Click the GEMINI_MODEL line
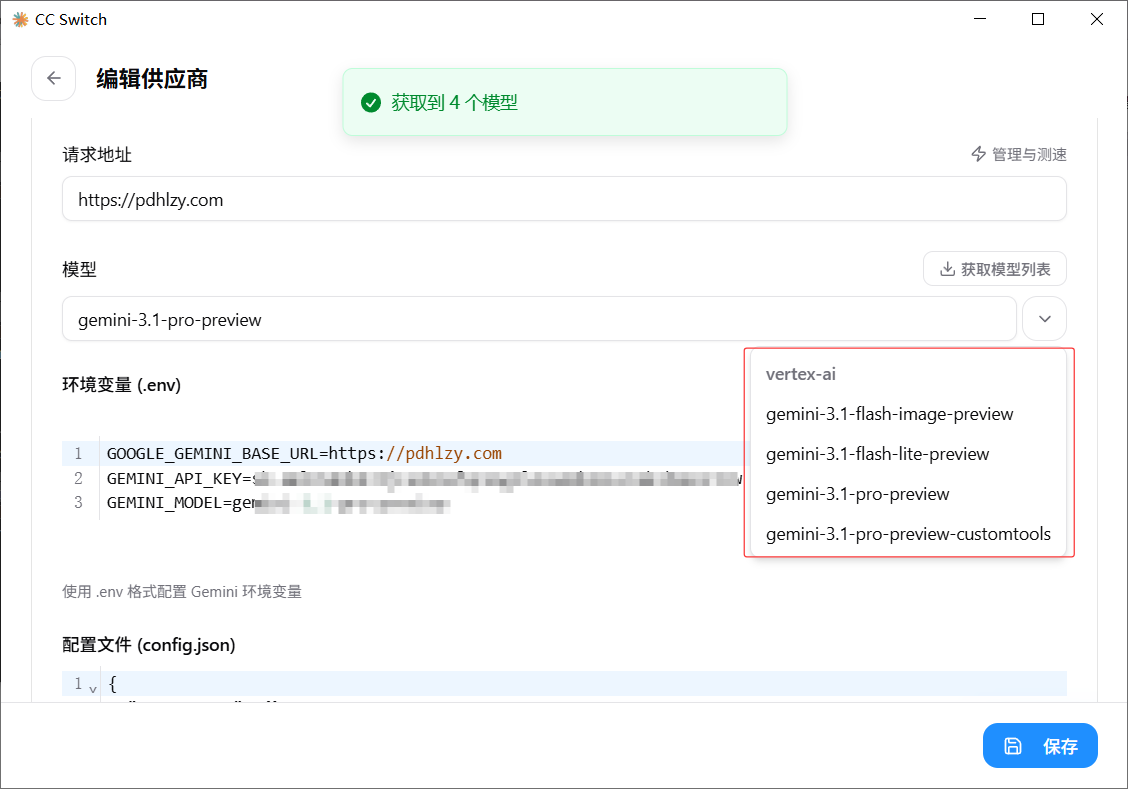 point(278,503)
